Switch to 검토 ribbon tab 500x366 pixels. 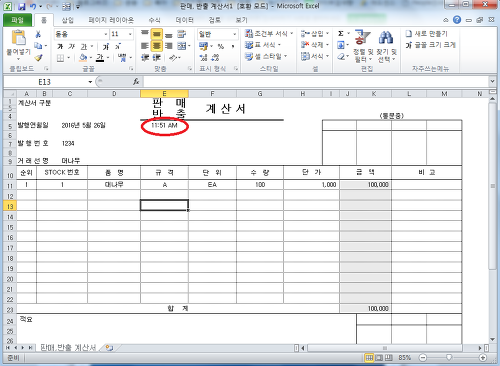[214, 20]
